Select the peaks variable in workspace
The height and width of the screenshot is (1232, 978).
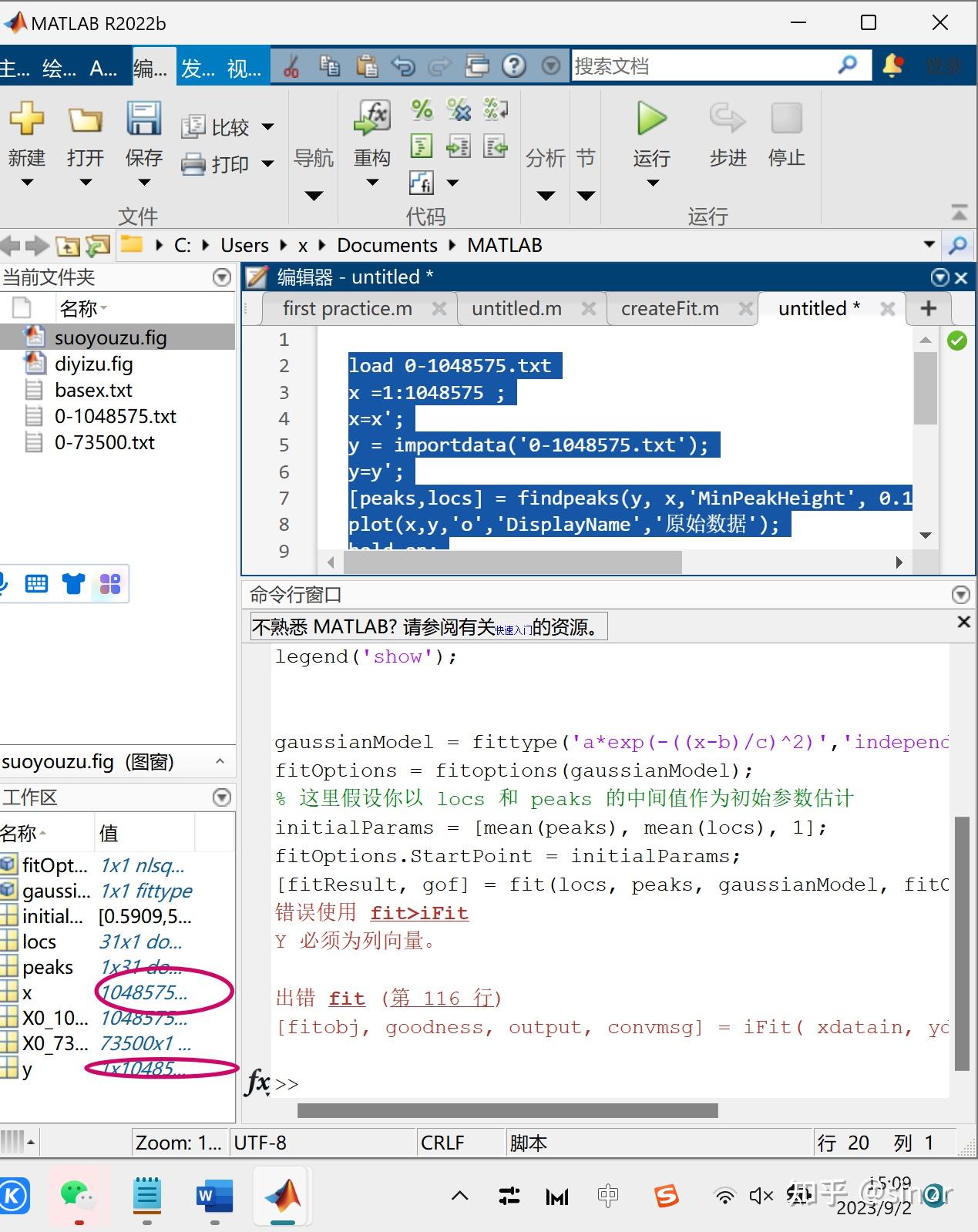(x=48, y=967)
